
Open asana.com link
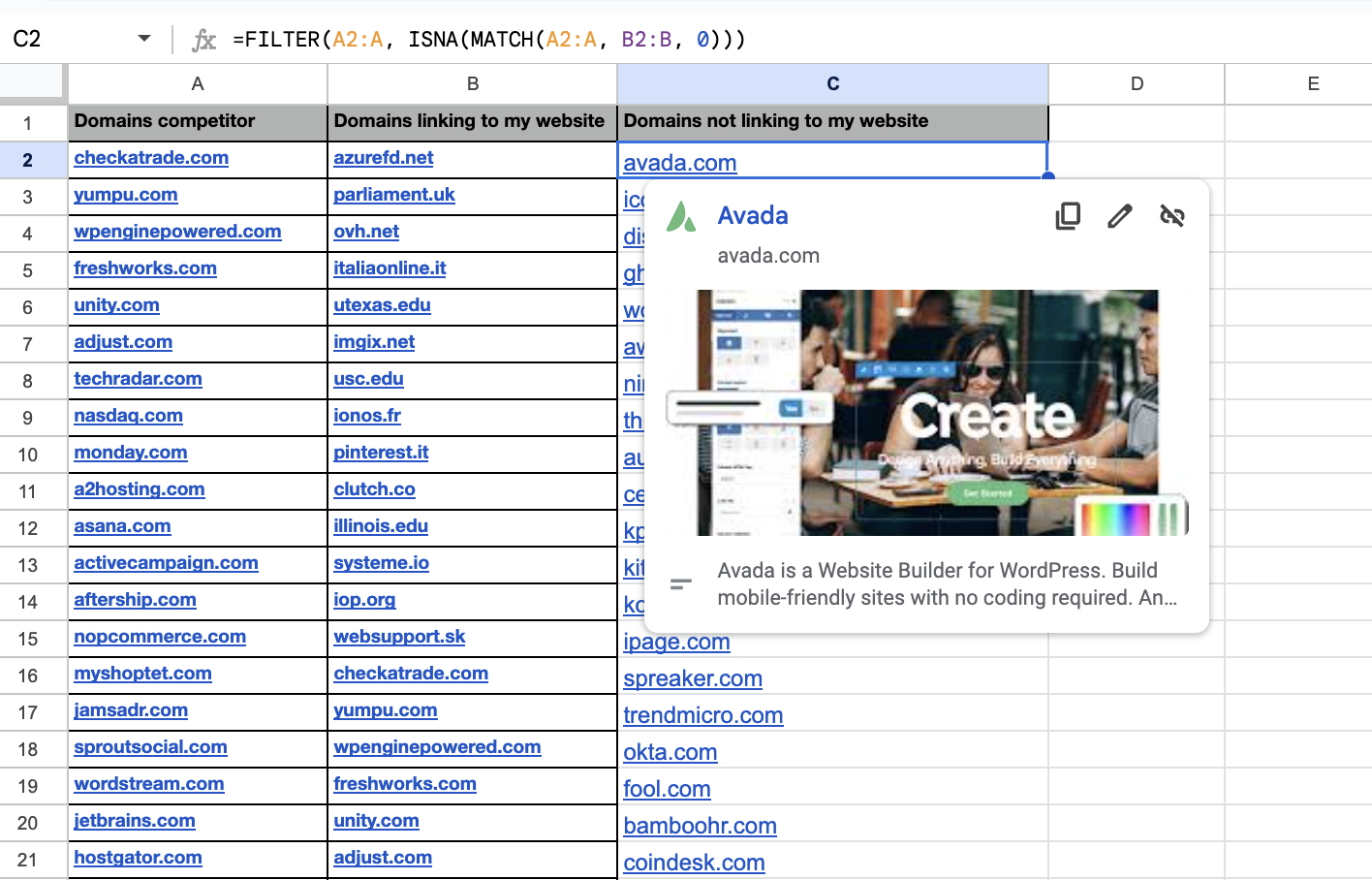(122, 526)
